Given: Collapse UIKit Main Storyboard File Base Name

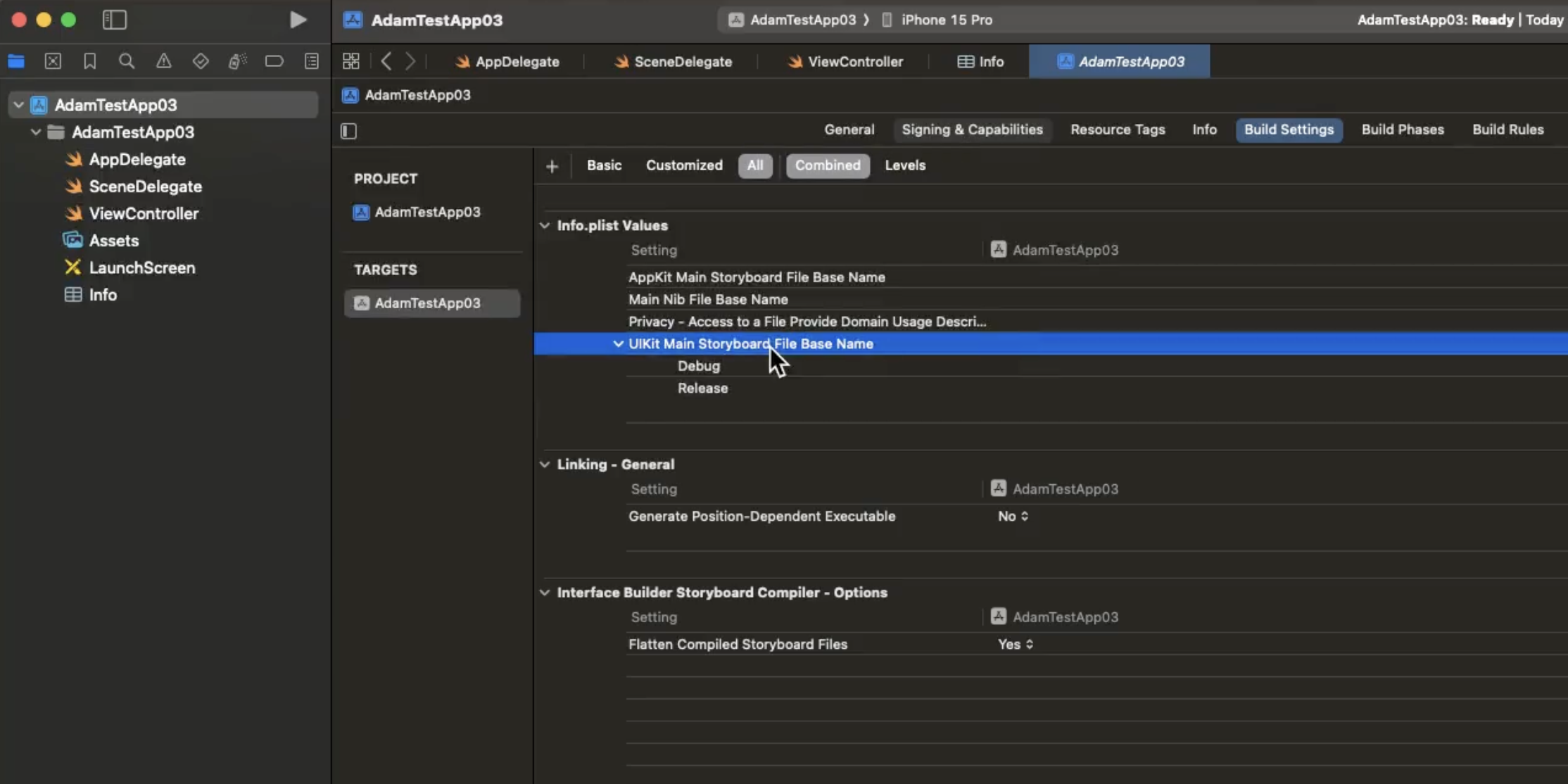Looking at the screenshot, I should [x=618, y=343].
